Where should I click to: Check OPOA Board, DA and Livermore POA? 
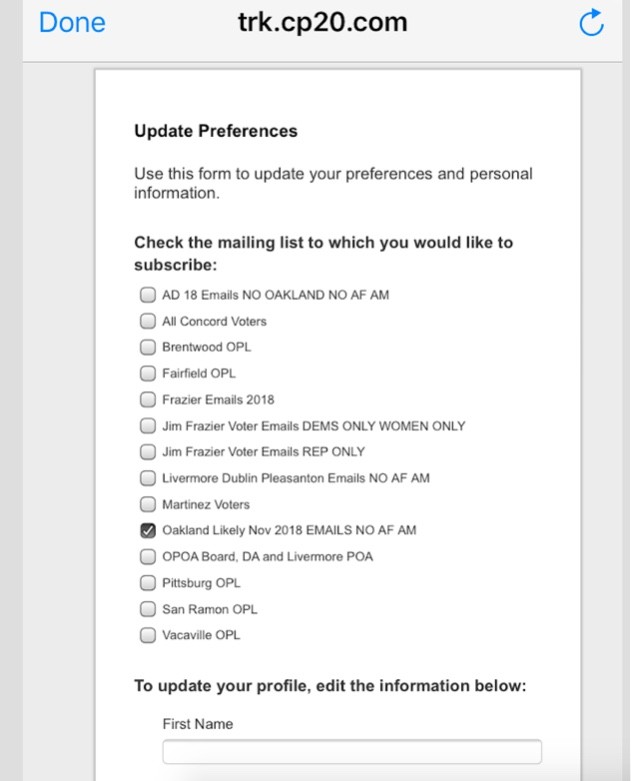pyautogui.click(x=147, y=556)
